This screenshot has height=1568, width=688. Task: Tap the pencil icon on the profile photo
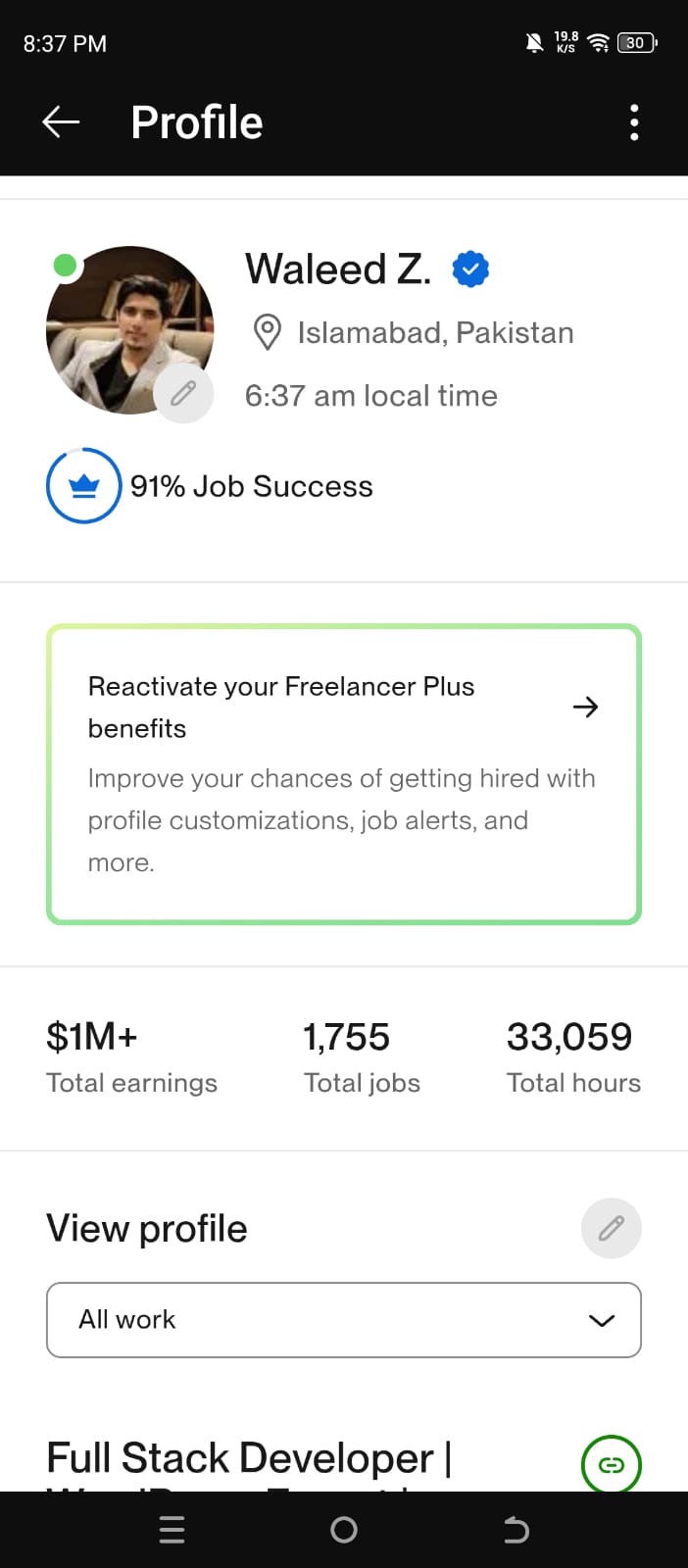pyautogui.click(x=182, y=393)
